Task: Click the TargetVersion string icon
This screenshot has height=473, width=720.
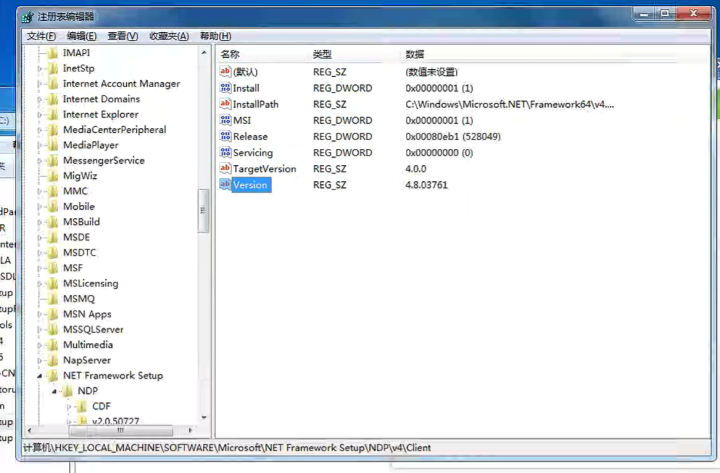Action: coord(225,169)
